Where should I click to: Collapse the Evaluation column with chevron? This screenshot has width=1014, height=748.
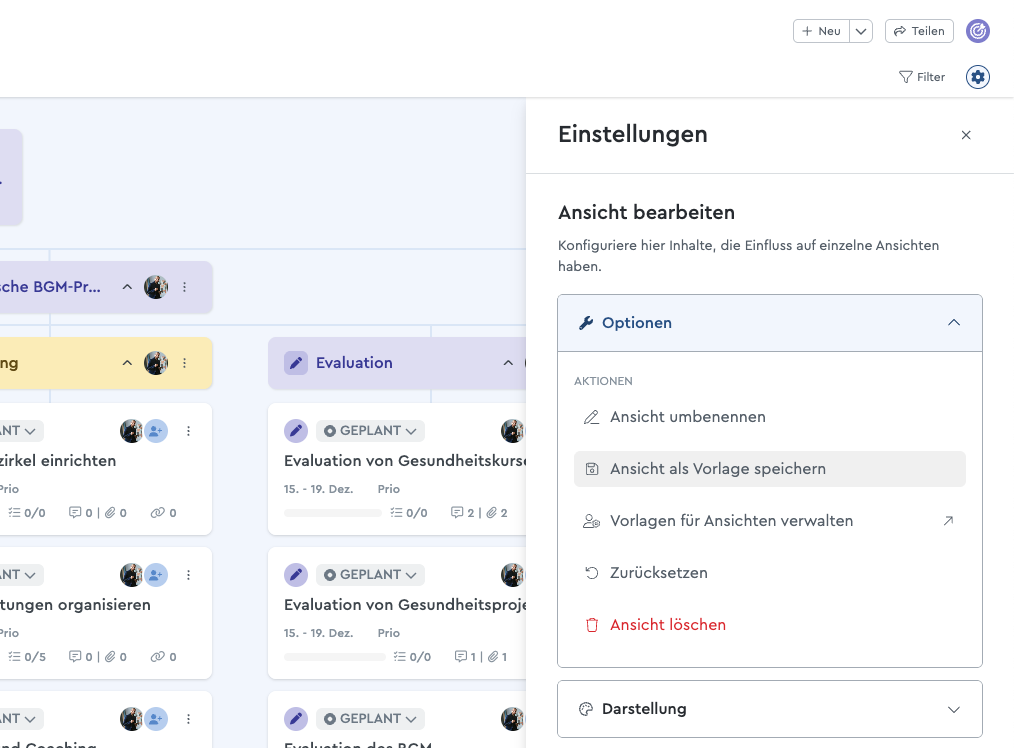point(508,363)
